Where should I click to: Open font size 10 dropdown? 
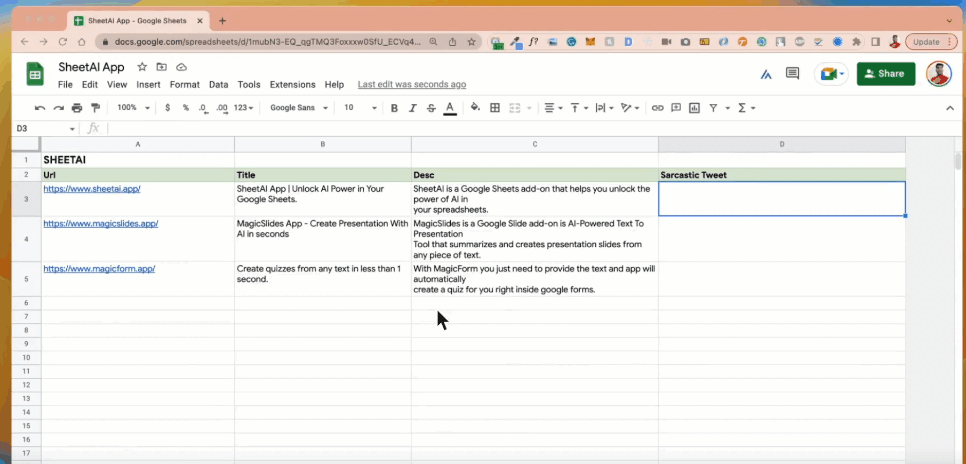click(360, 108)
